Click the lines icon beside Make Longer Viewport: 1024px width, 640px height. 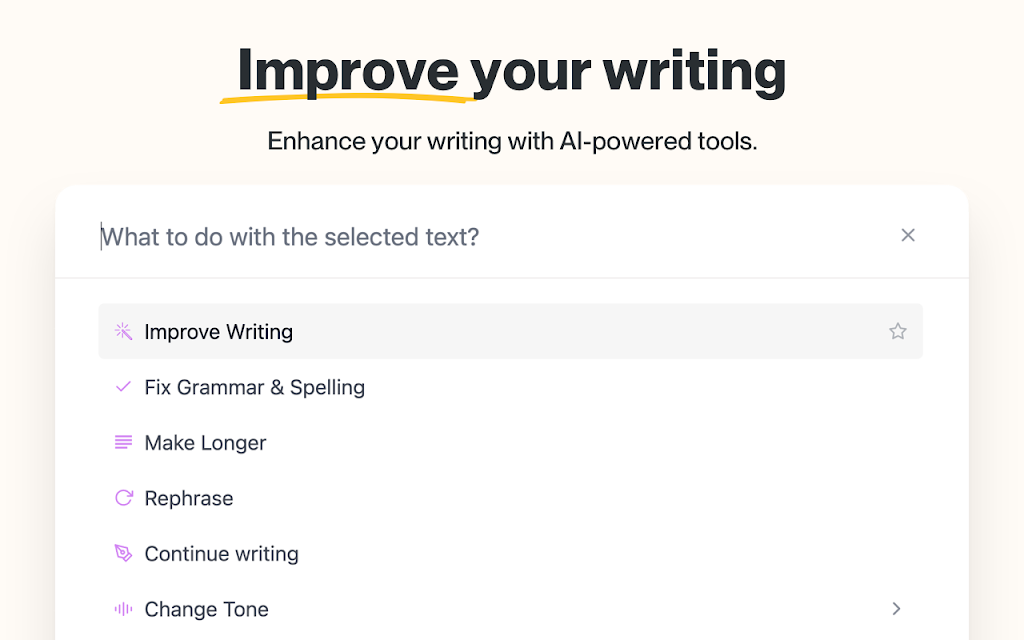click(x=123, y=442)
